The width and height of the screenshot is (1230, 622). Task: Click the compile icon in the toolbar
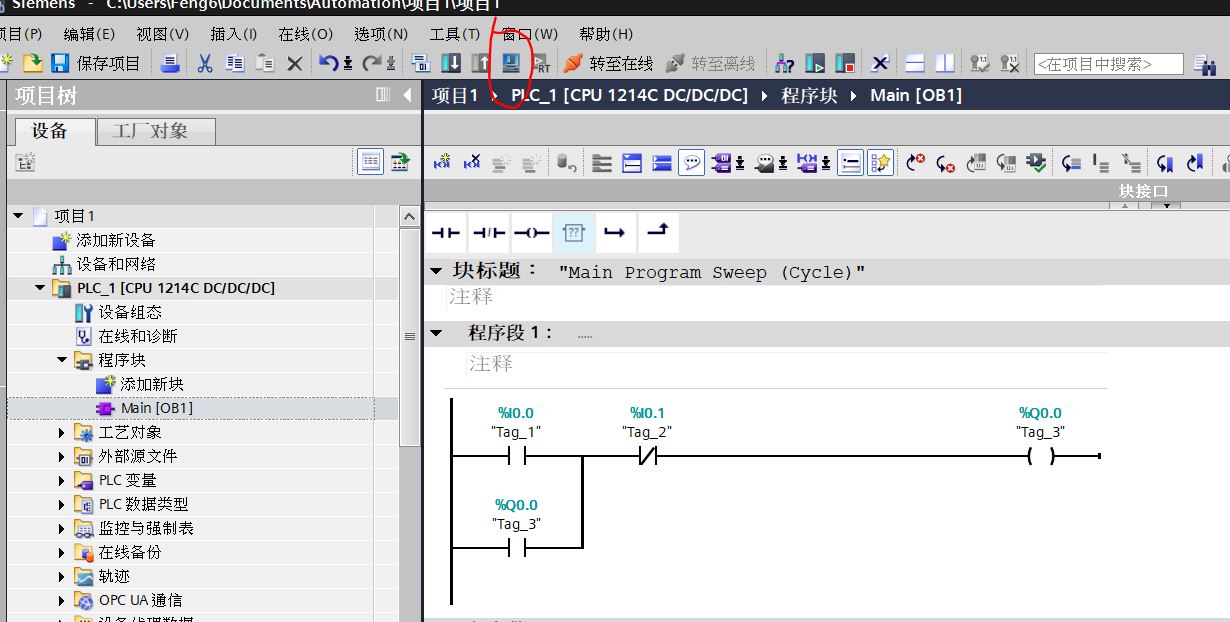point(421,63)
